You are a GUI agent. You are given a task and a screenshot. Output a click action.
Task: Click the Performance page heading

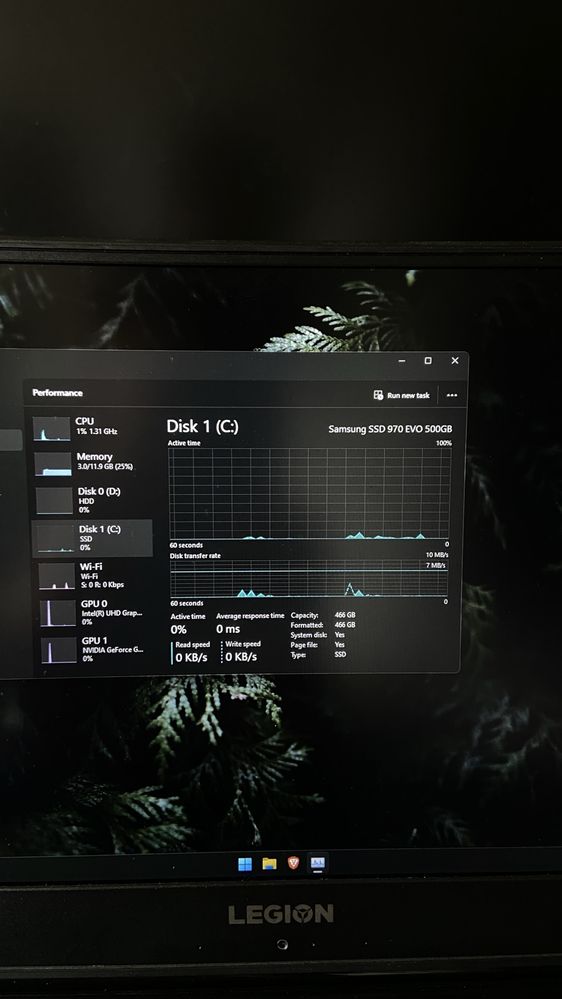57,393
